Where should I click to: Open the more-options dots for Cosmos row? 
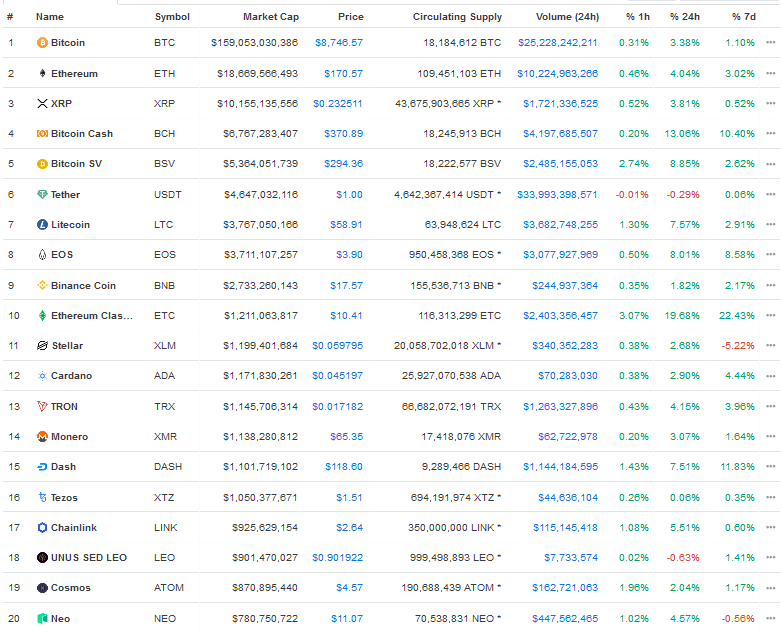point(771,588)
